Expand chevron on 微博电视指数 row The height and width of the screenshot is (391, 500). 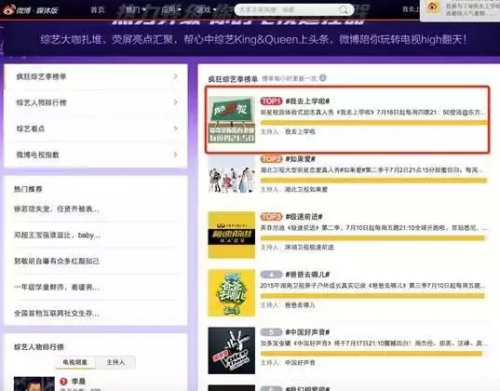point(175,154)
